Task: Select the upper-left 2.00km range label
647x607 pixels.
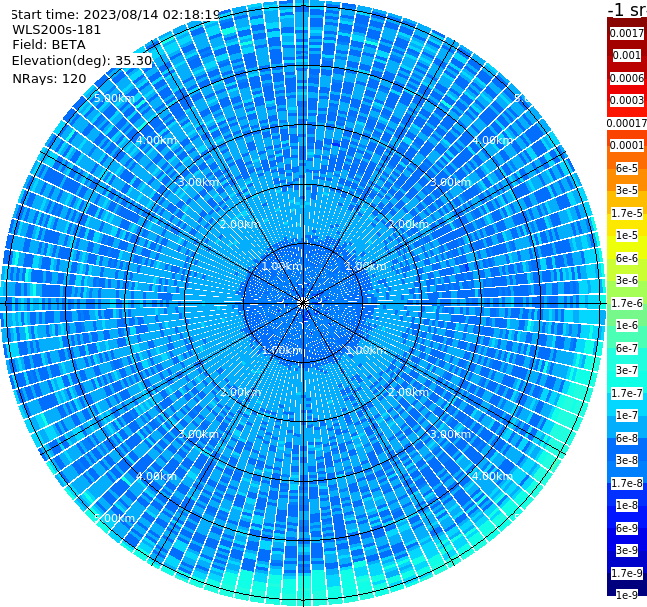Action: point(241,224)
